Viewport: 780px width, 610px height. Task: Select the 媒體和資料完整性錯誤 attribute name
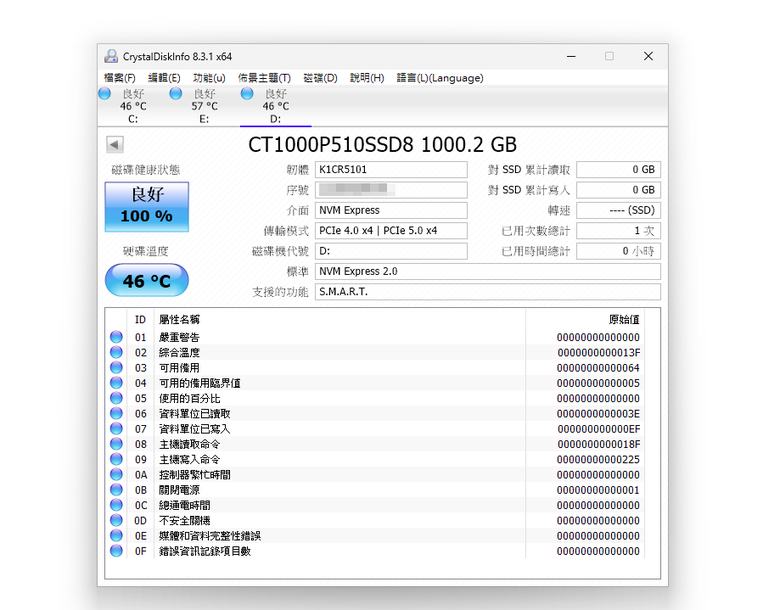point(210,536)
